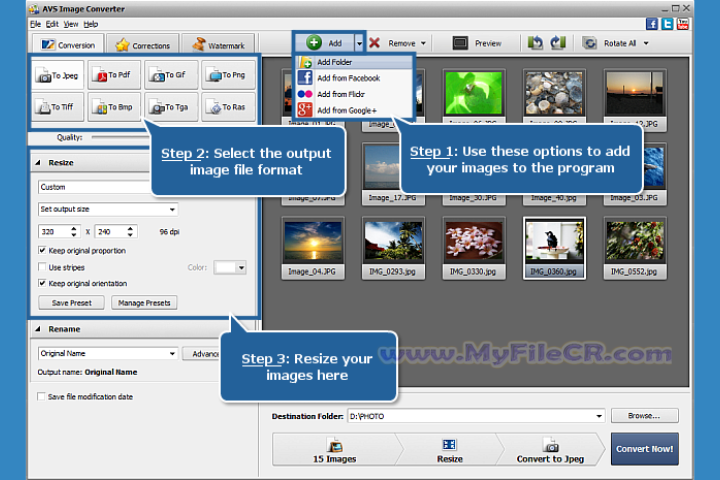Select the green leaf image thumbnail

(473, 93)
